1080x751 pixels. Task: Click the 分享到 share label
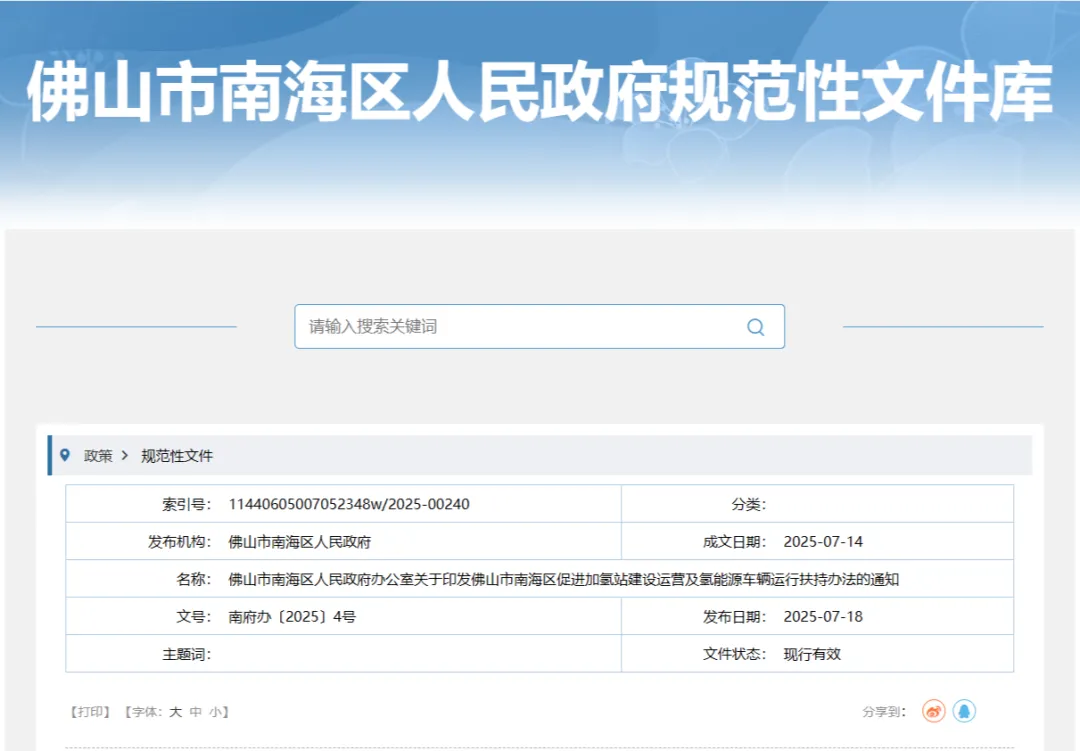pyautogui.click(x=886, y=711)
